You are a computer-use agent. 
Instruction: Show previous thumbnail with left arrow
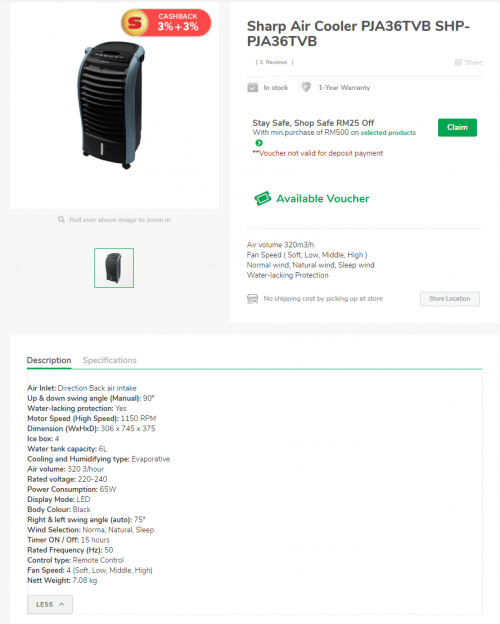tap(19, 268)
